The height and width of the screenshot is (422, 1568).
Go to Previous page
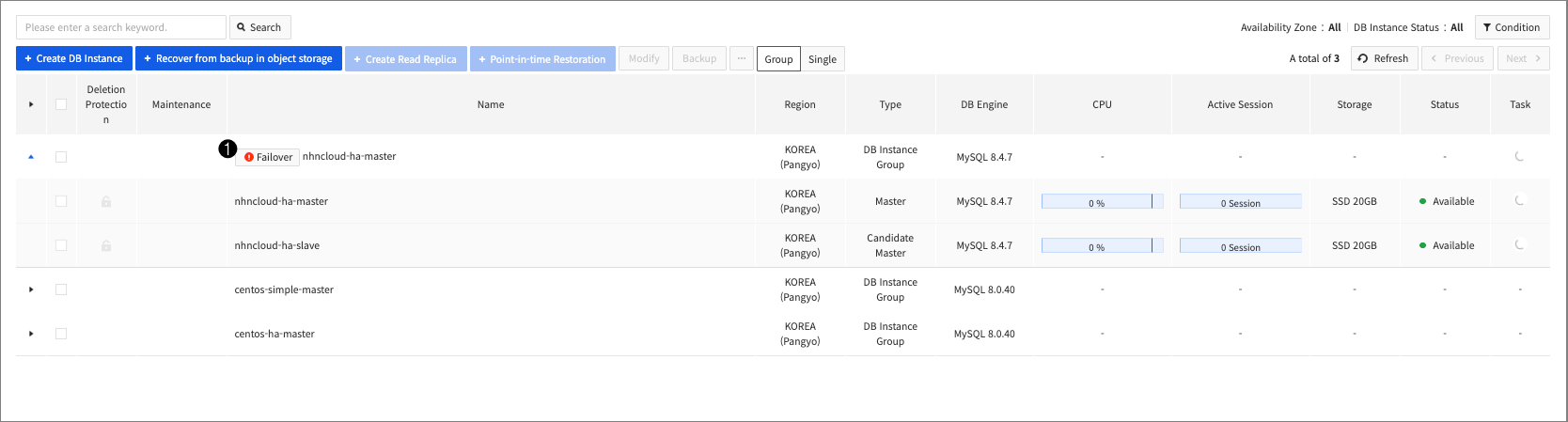point(1457,58)
